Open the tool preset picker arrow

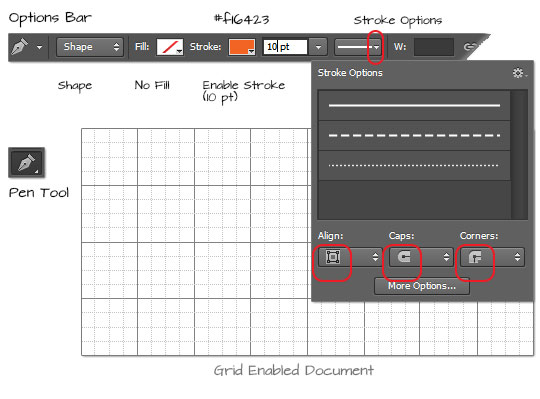point(40,47)
